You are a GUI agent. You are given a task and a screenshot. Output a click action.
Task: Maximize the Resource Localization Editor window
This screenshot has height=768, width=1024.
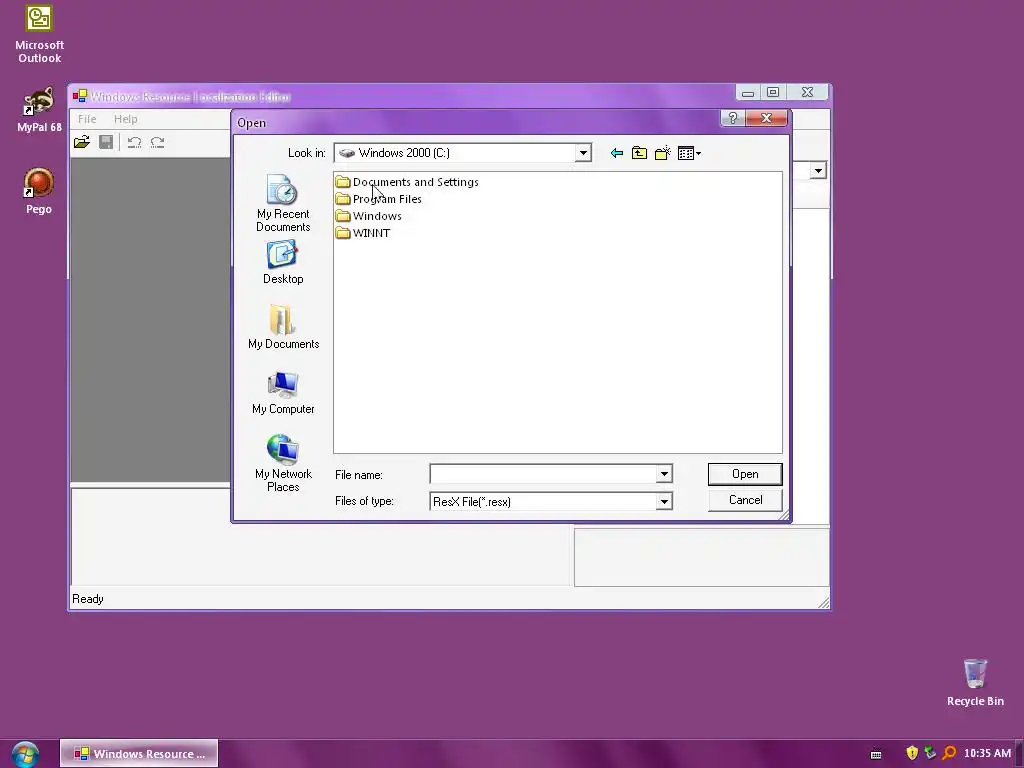(773, 93)
